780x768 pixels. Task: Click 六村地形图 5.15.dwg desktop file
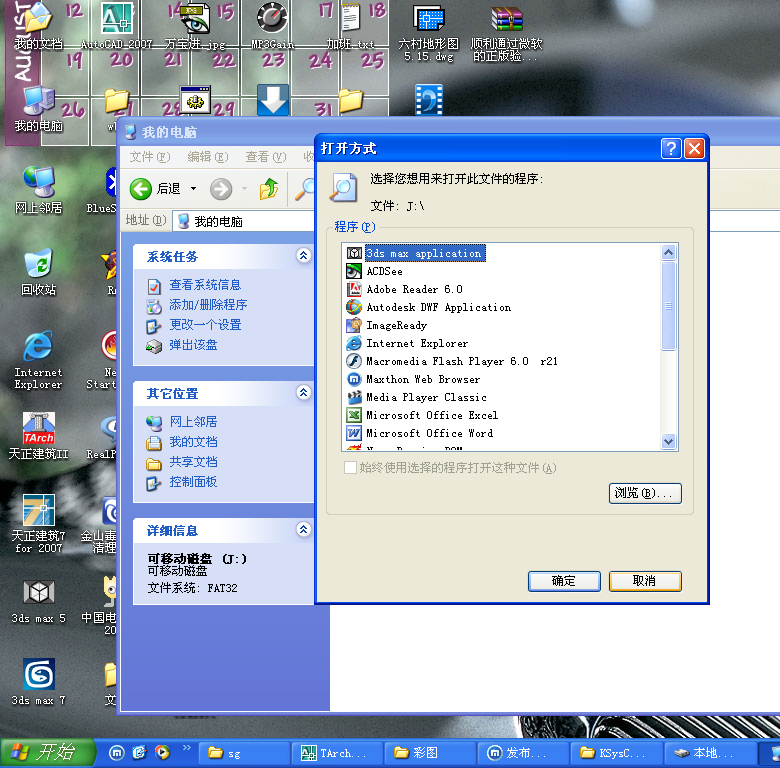(428, 32)
